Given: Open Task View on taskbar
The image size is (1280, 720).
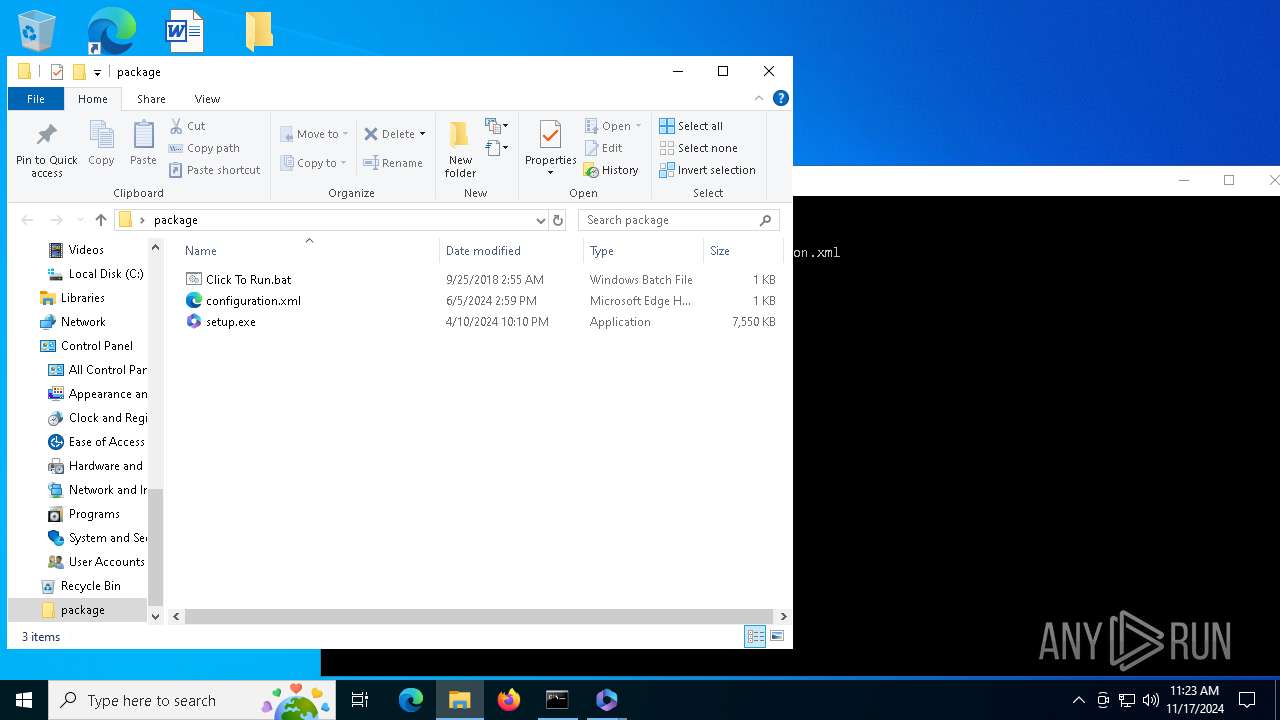Looking at the screenshot, I should [x=360, y=700].
